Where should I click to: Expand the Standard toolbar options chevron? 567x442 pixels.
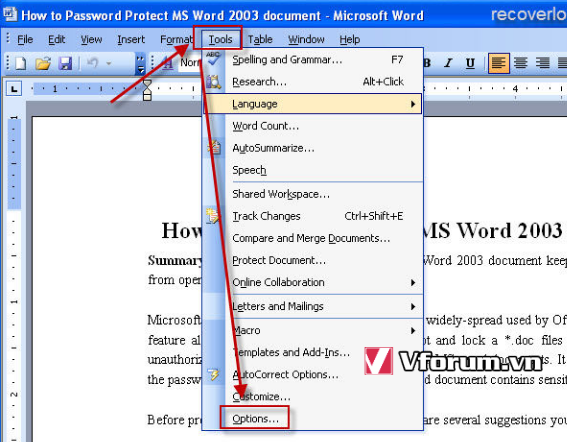[x=140, y=64]
